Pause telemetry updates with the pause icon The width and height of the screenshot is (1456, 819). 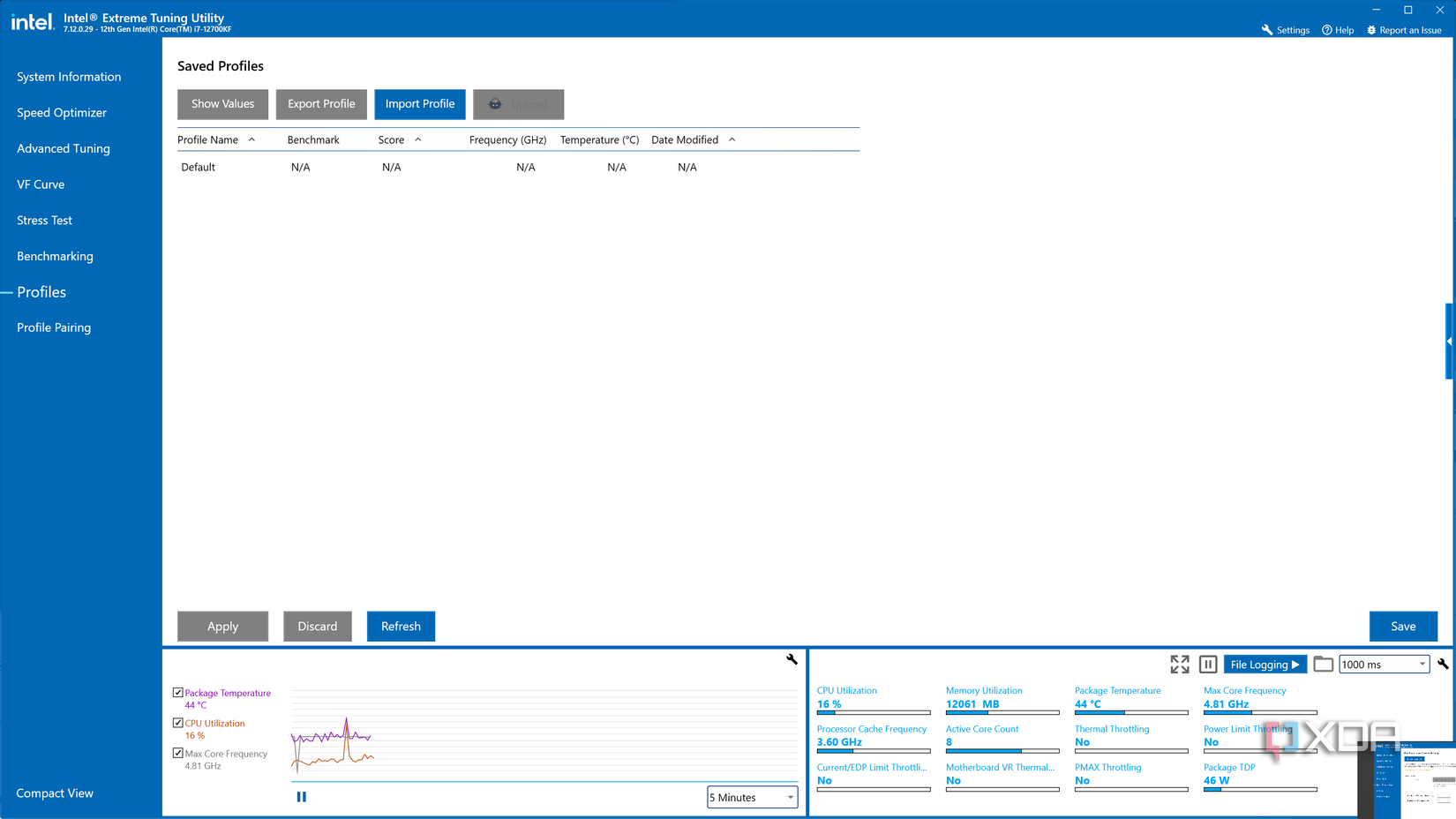coord(1207,664)
